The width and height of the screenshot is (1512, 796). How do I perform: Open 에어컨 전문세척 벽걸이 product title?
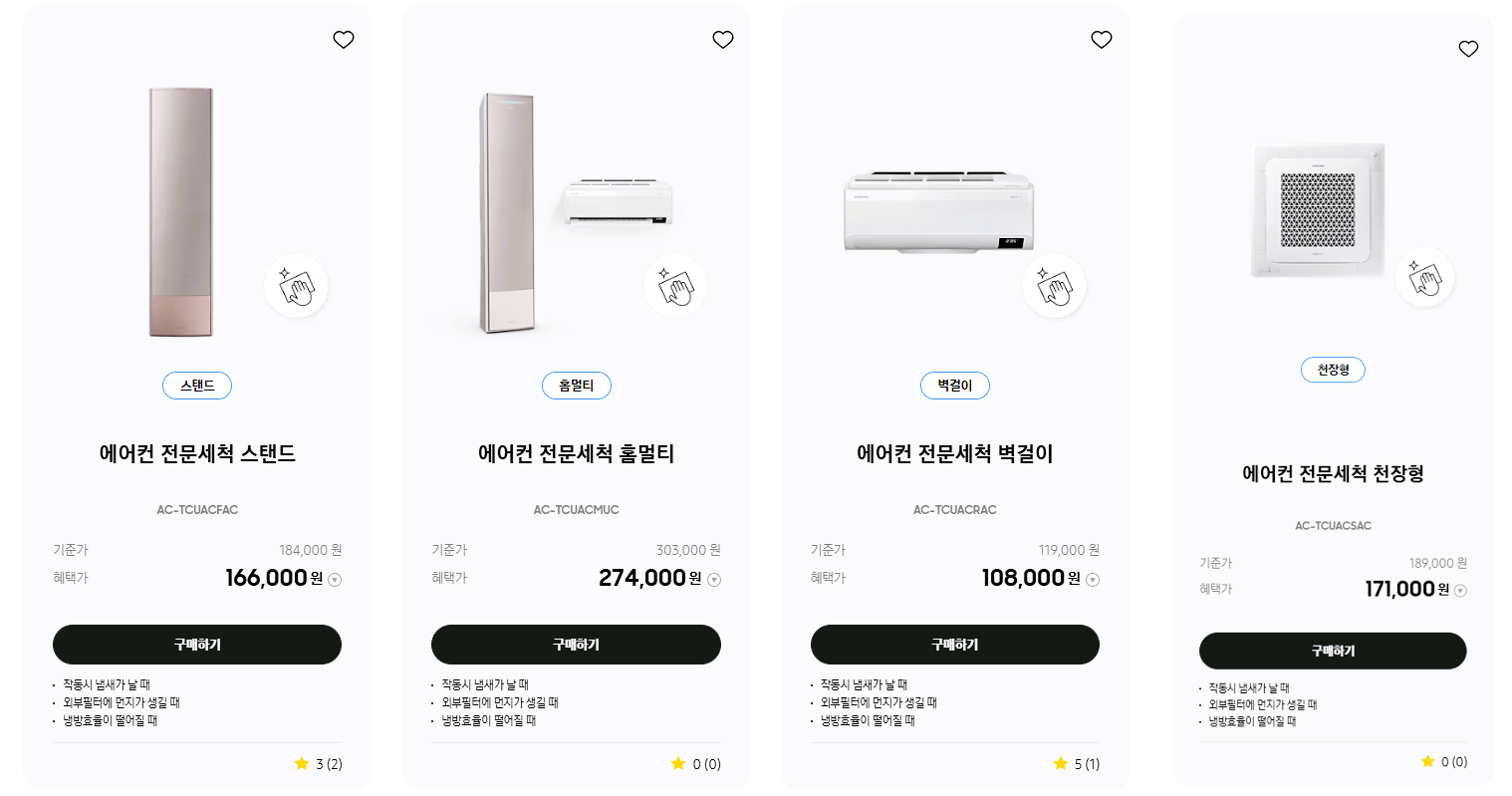click(x=954, y=454)
